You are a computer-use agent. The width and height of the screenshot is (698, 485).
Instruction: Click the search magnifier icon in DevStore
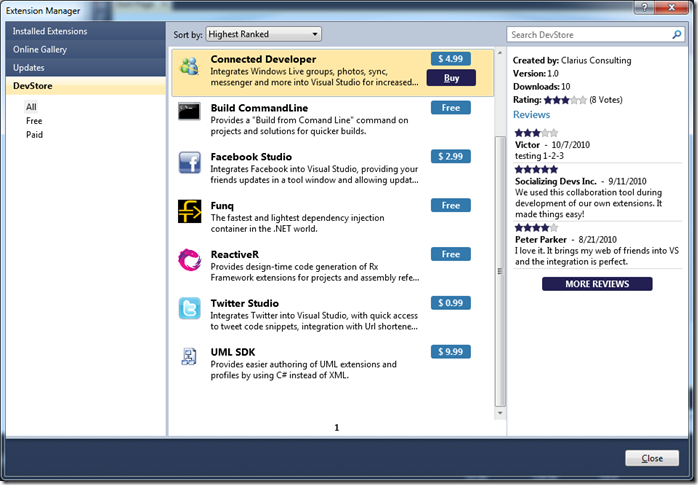click(x=677, y=34)
